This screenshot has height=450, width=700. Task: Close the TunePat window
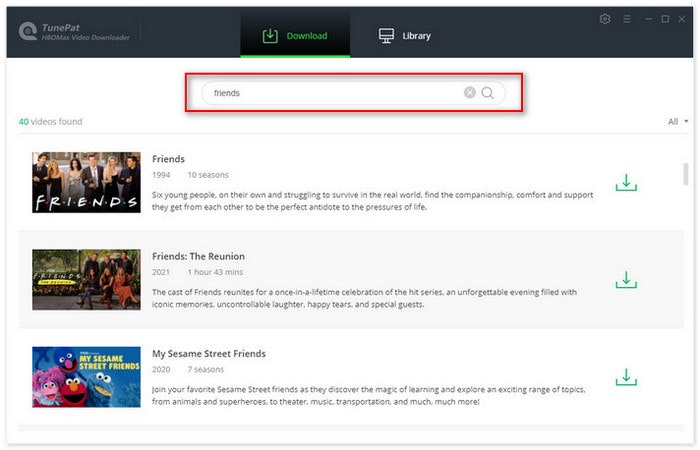coord(682,19)
